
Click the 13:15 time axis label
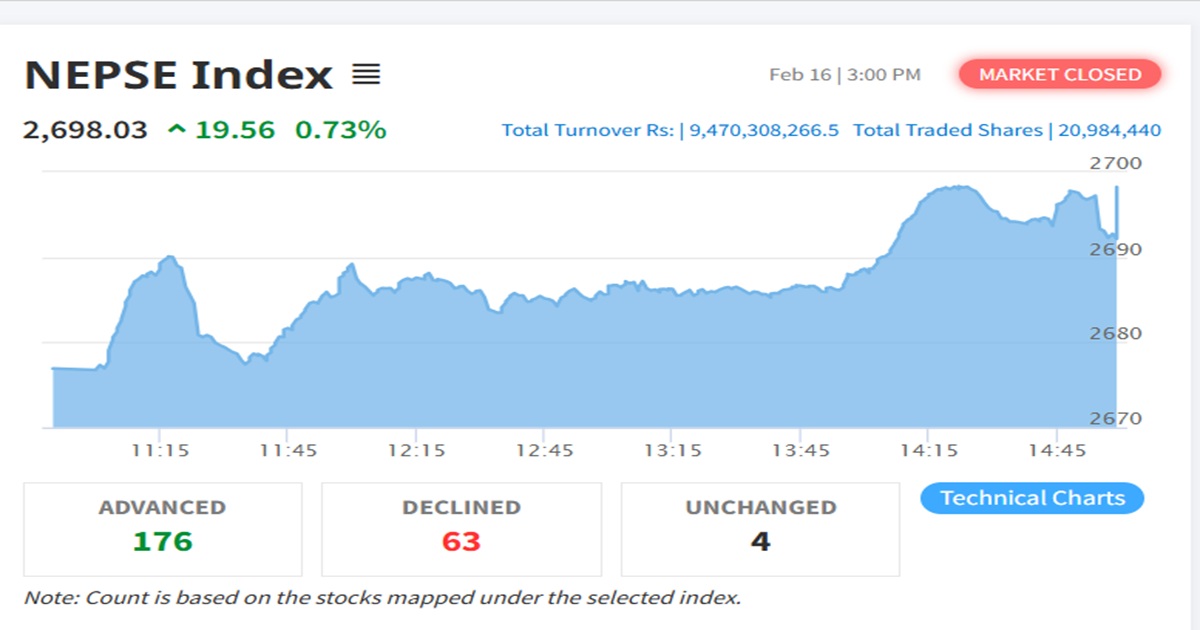point(673,451)
